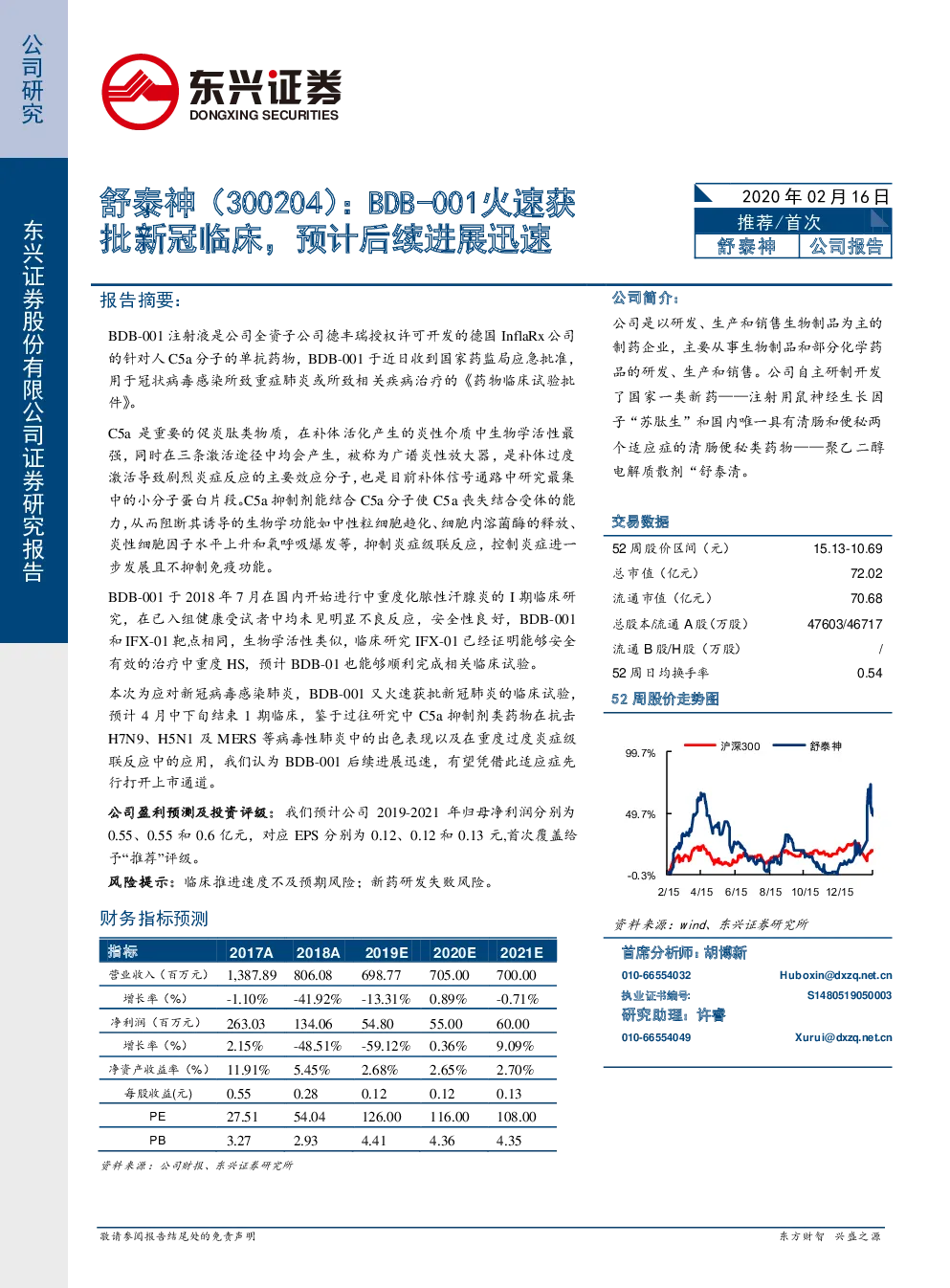Click the 2019E PE value 126.00
The image size is (950, 1288).
click(x=382, y=1118)
